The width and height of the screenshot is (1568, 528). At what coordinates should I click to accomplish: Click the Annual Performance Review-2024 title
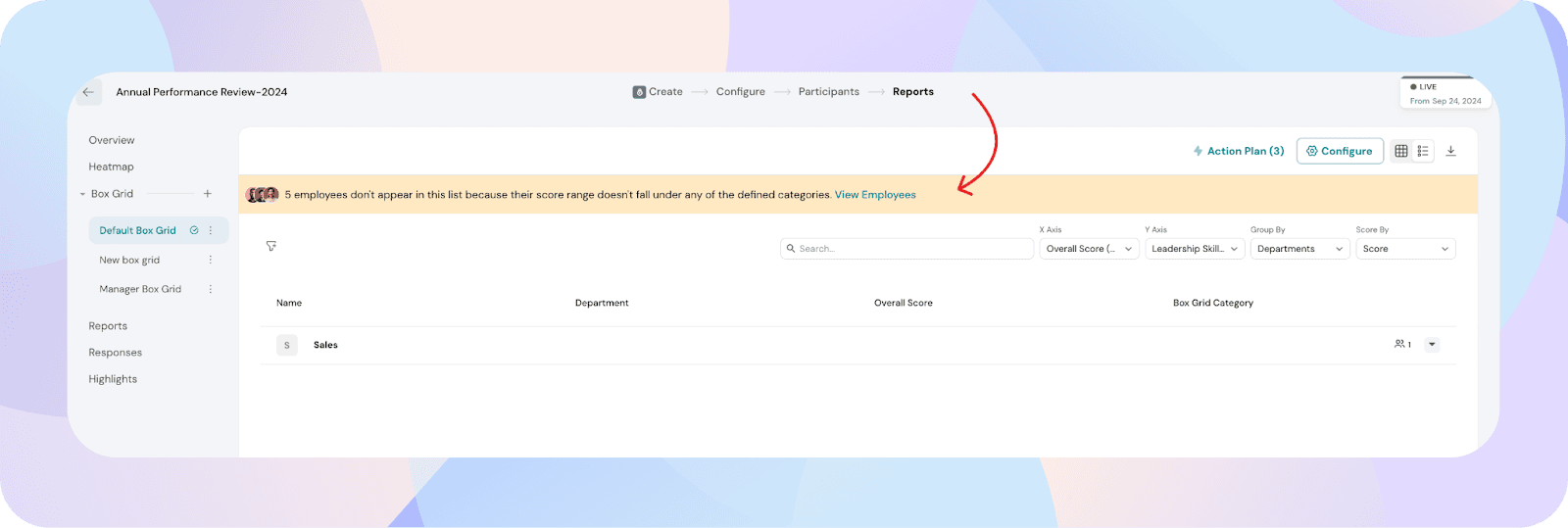(x=202, y=92)
